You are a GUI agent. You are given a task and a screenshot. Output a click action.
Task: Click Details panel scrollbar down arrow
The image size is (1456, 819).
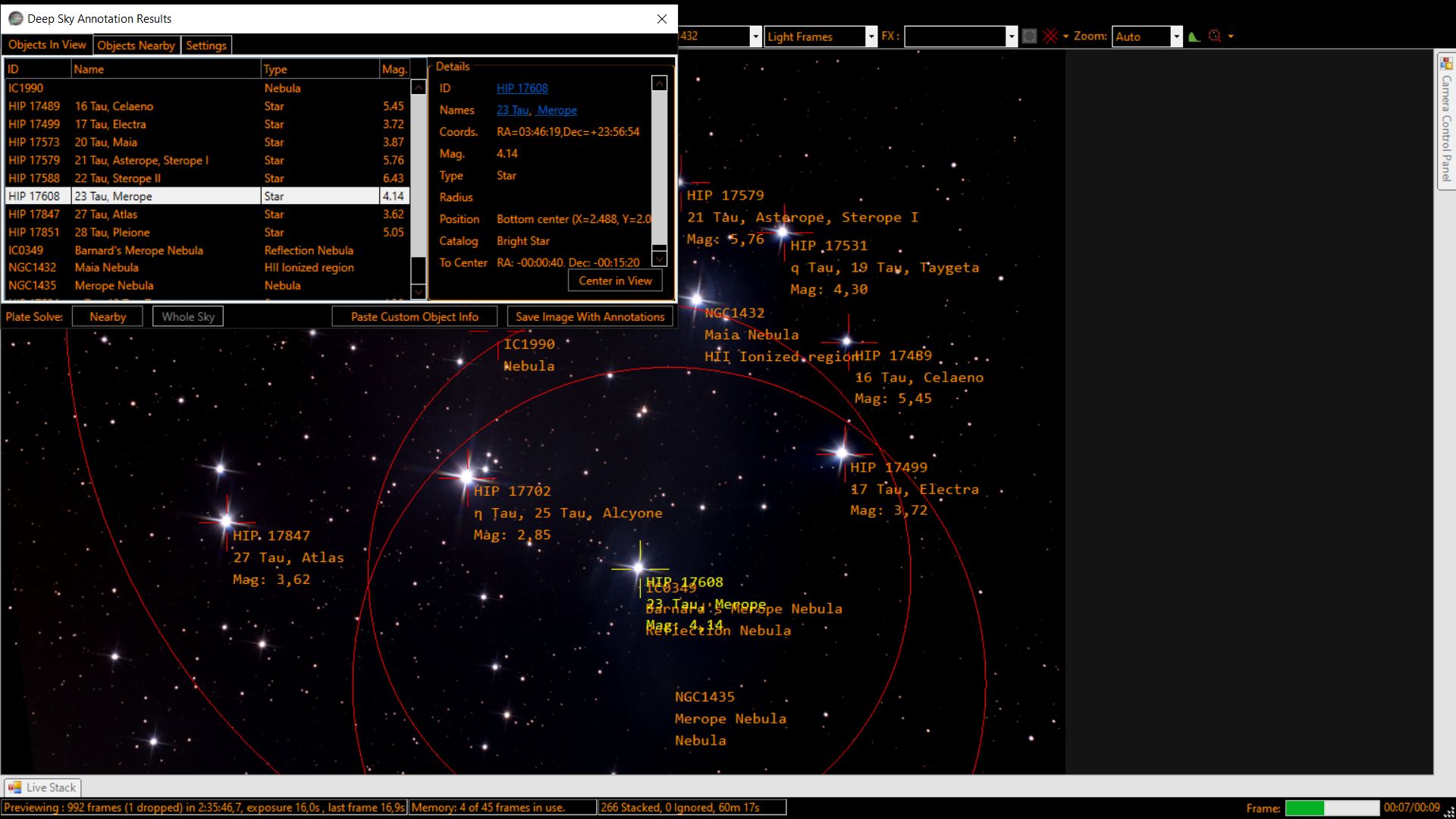659,259
